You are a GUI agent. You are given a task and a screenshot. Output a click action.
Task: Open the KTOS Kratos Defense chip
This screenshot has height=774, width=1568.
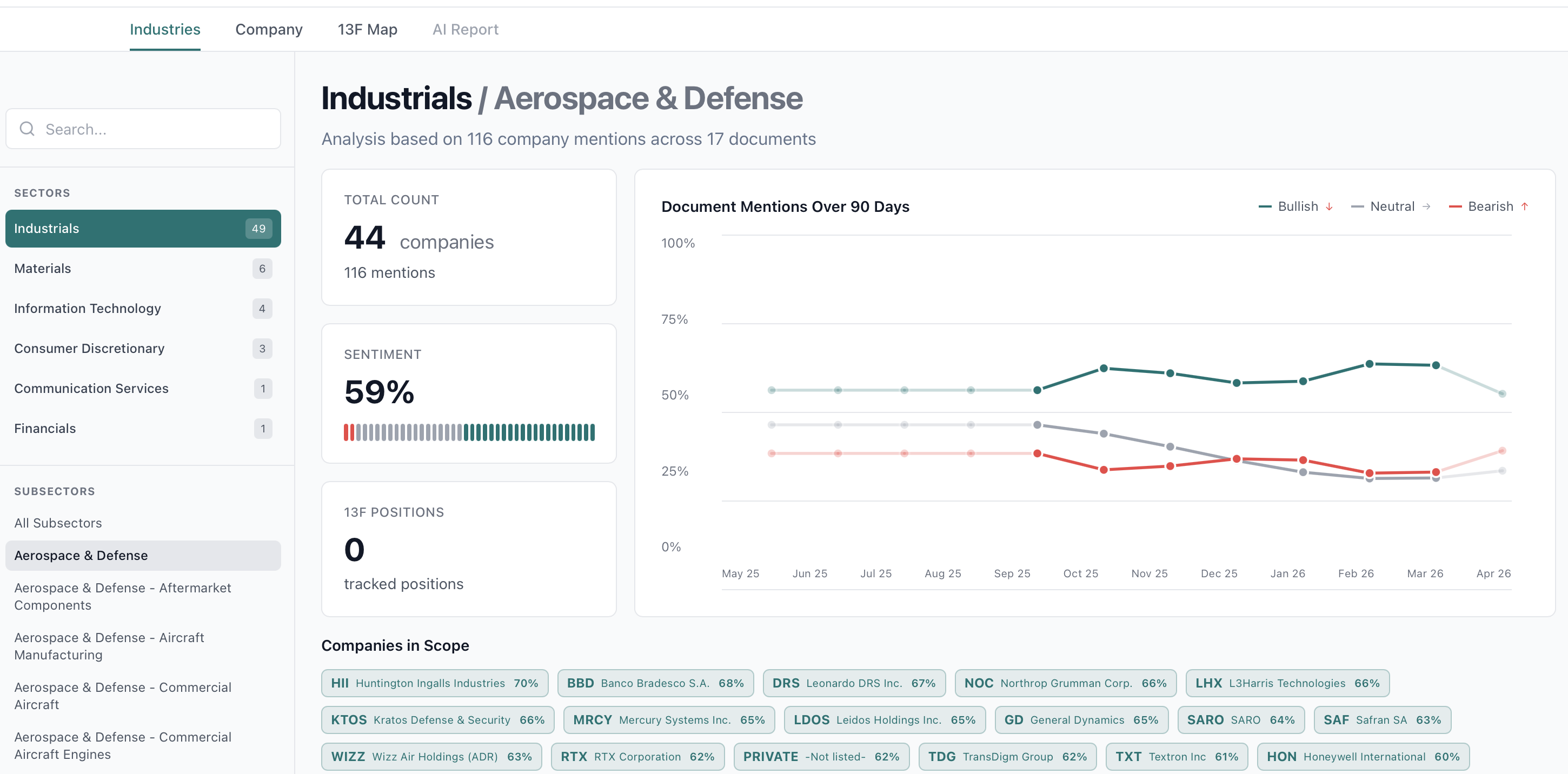point(437,720)
